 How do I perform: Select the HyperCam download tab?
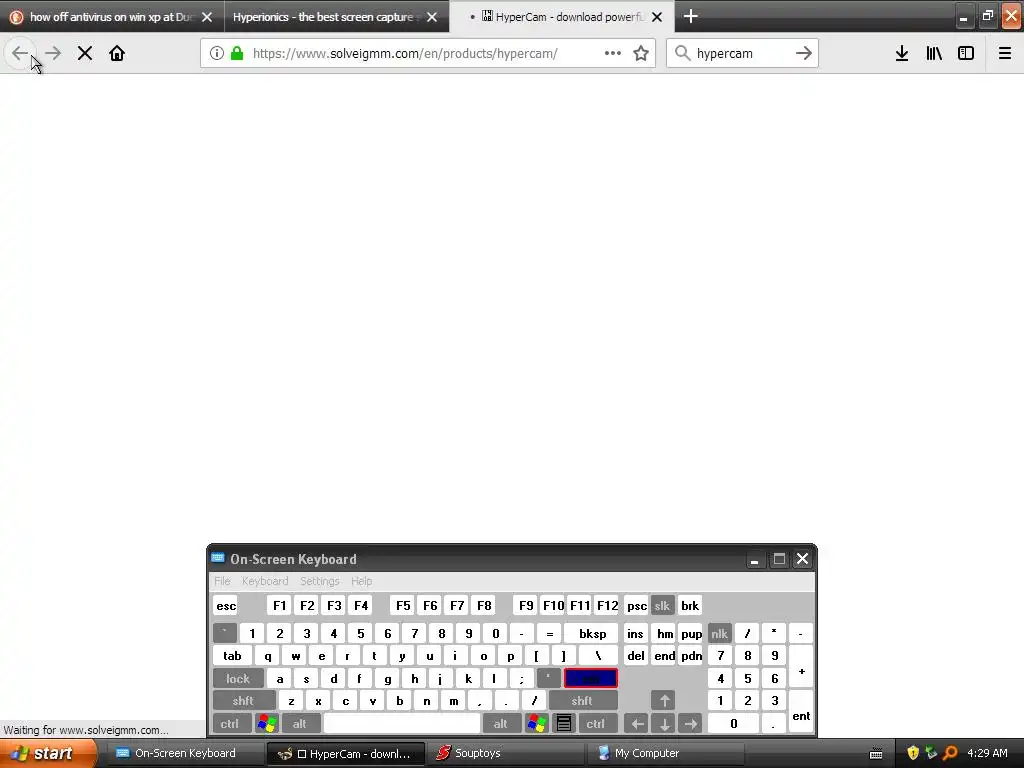click(x=562, y=17)
